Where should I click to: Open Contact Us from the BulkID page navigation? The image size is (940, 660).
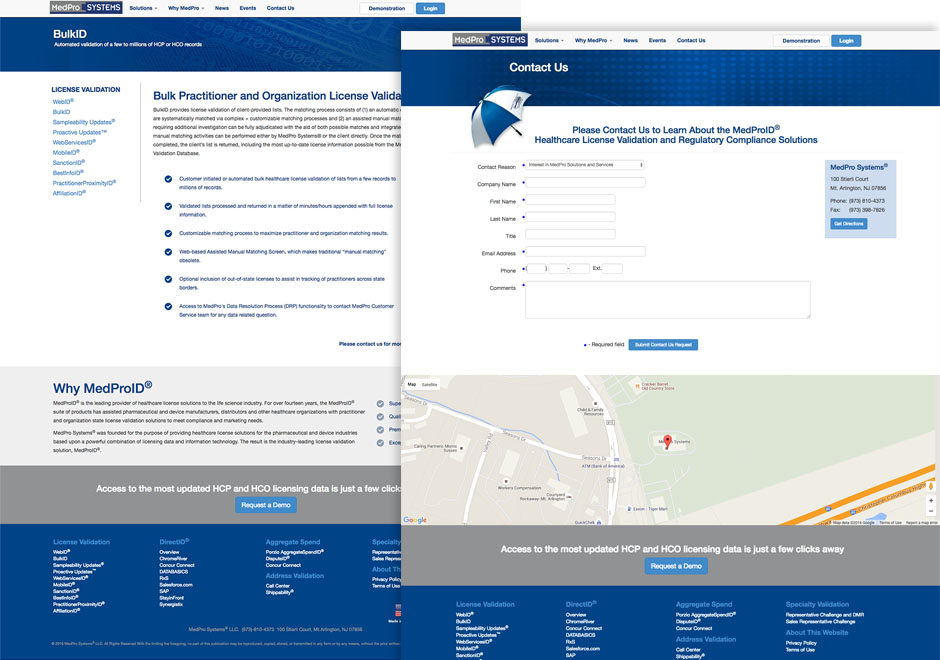point(280,8)
